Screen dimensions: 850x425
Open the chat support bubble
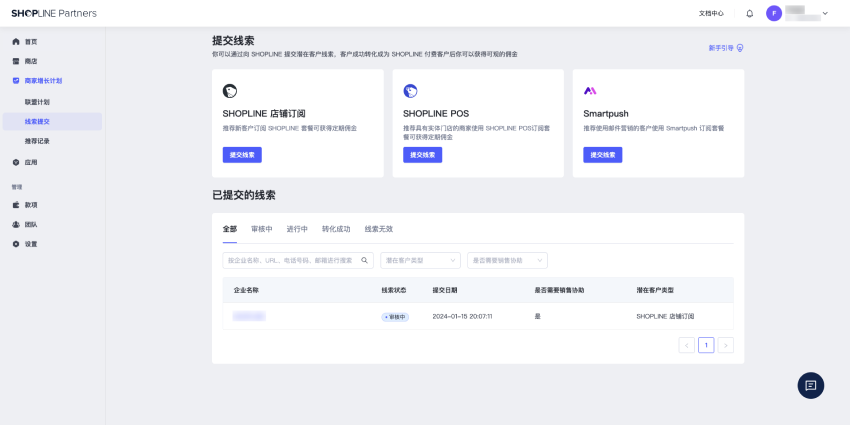pyautogui.click(x=811, y=385)
